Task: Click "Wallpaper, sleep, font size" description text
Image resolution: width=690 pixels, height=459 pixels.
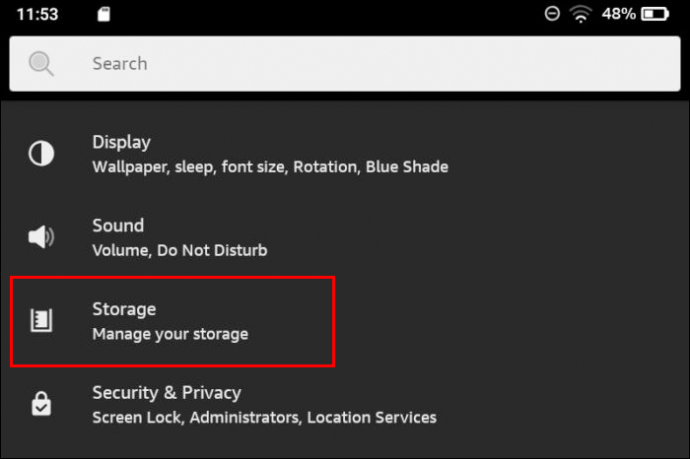Action: (x=270, y=167)
